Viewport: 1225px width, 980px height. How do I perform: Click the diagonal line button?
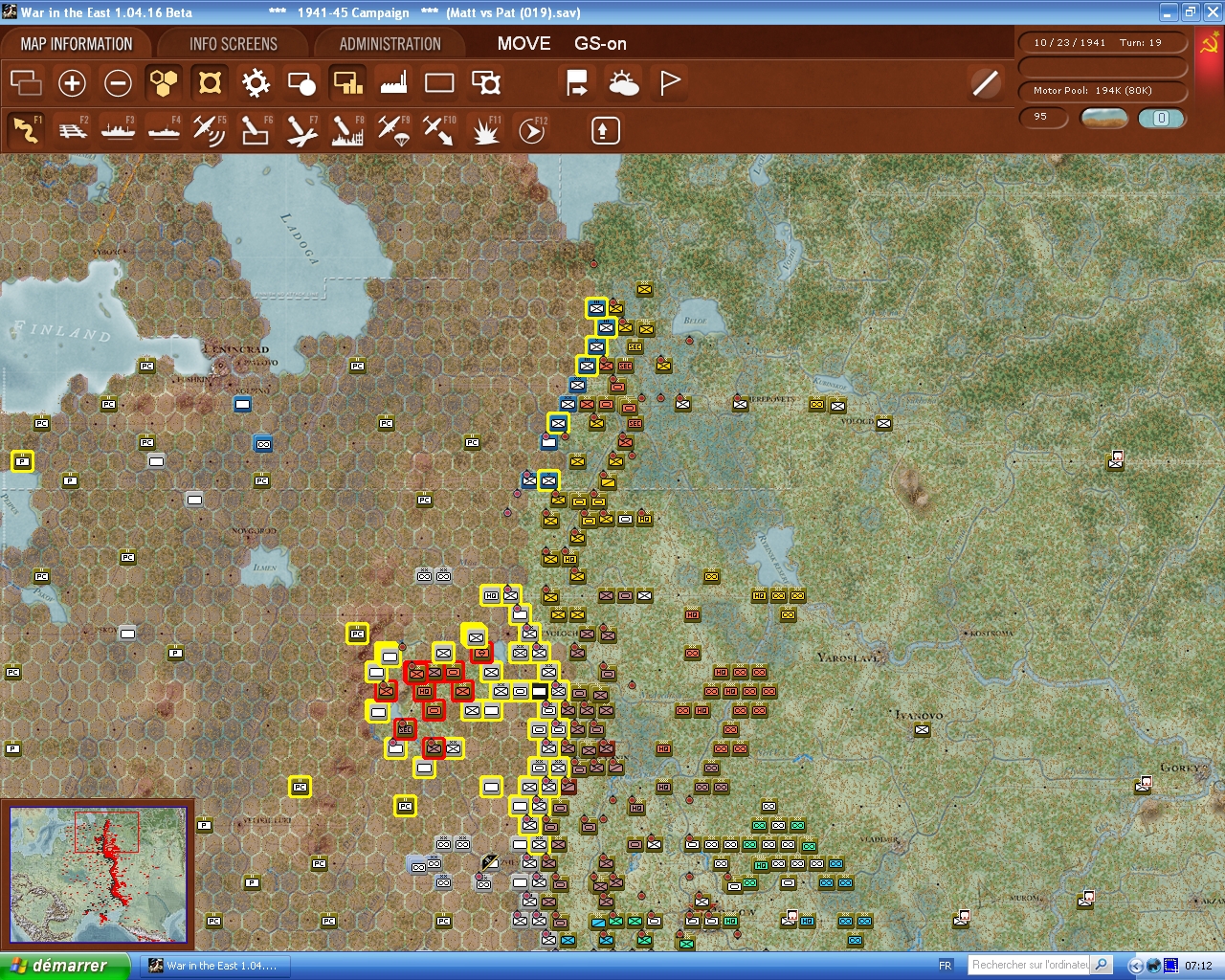[985, 83]
